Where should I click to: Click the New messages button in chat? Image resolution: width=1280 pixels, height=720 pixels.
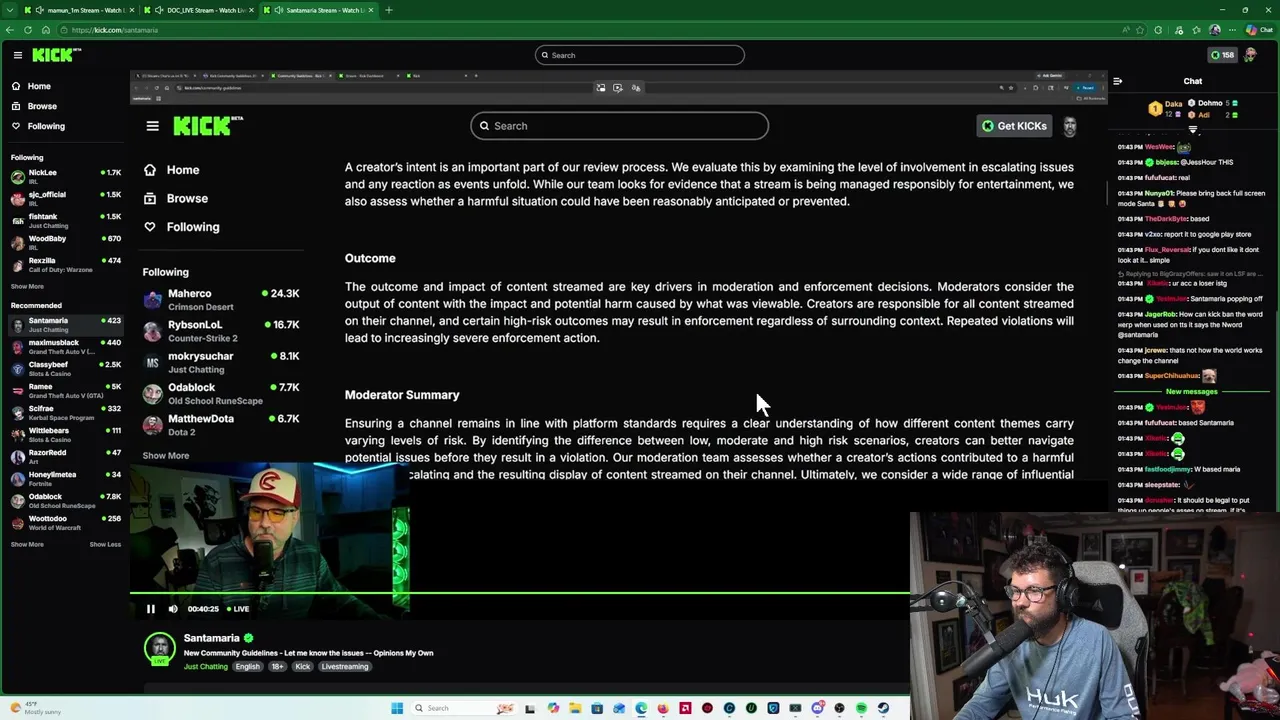coord(1192,392)
